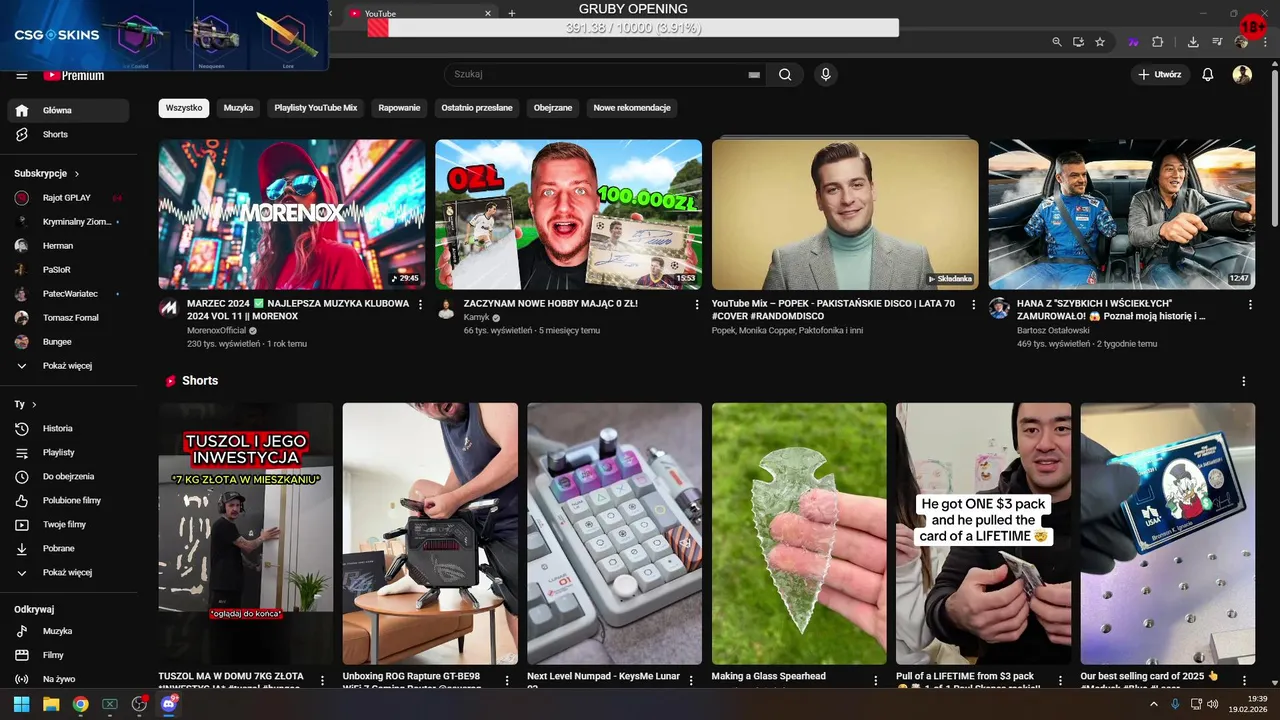Viewport: 1280px width, 720px height.
Task: Select the Rapowanie filter chip
Action: pos(399,108)
